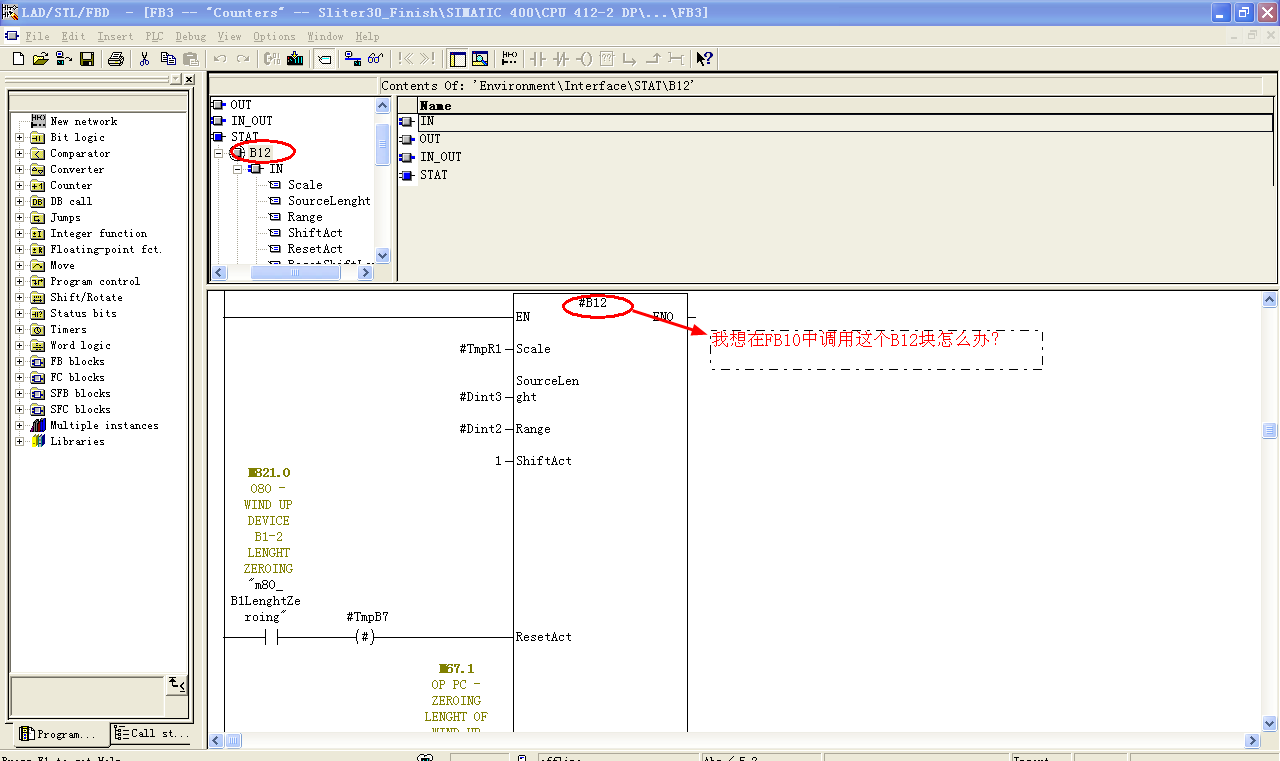Toggle Monitor mode with glasses icon
This screenshot has width=1280, height=761.
tap(375, 59)
